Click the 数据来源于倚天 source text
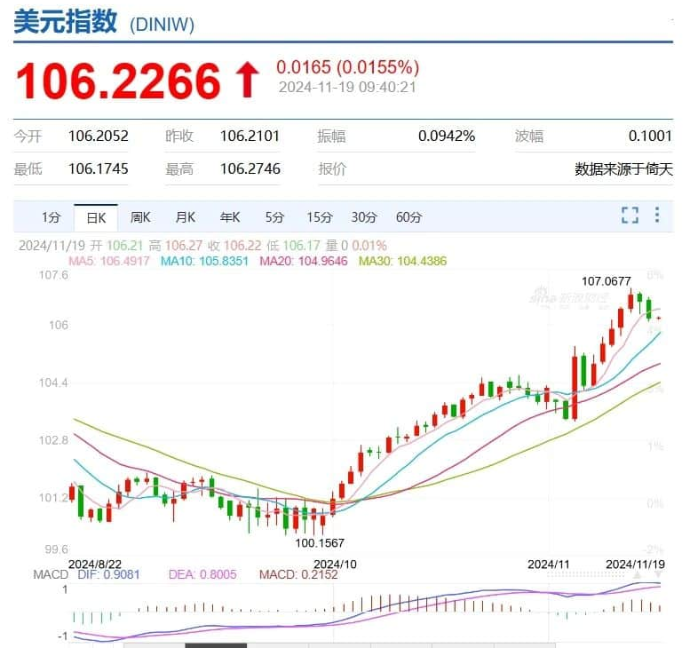Screen dimensions: 685x661 pos(622,169)
